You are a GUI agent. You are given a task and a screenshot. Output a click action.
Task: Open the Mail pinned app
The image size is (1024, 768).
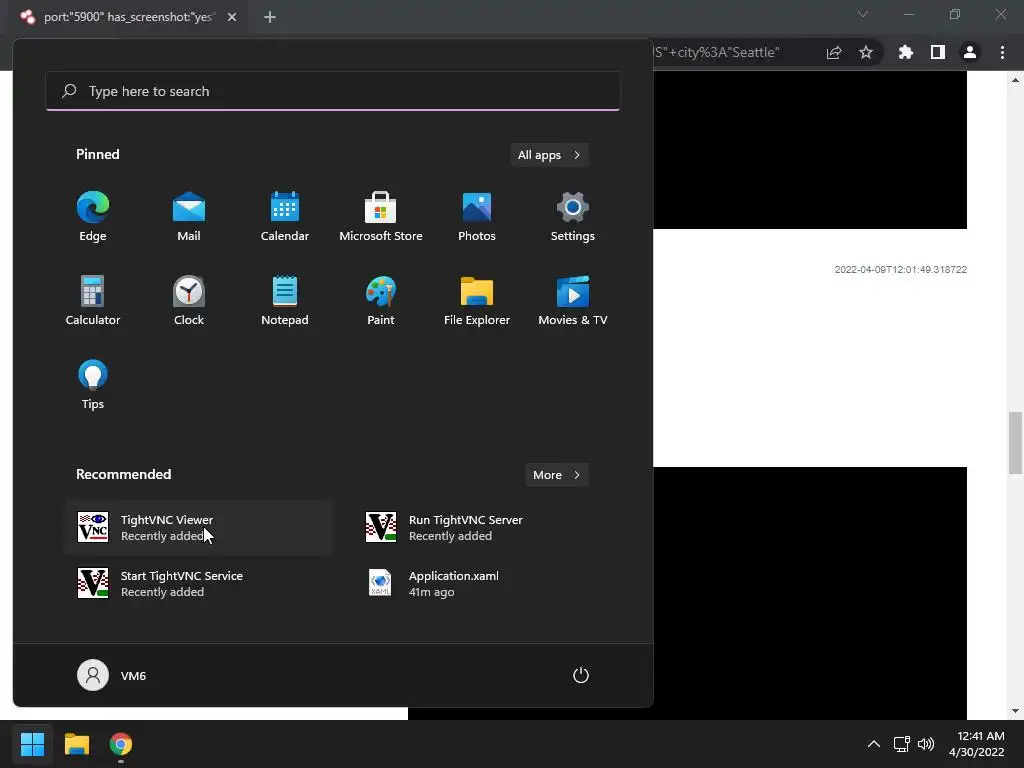(189, 217)
